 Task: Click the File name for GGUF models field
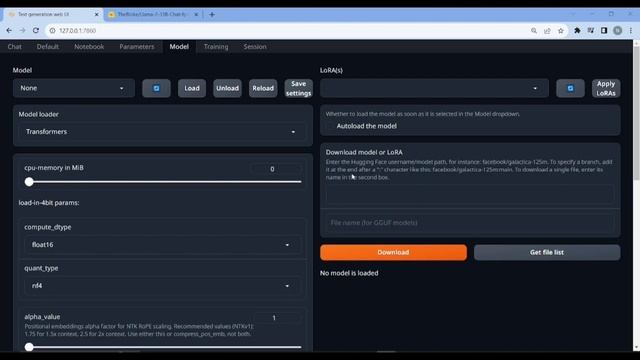tap(470, 223)
